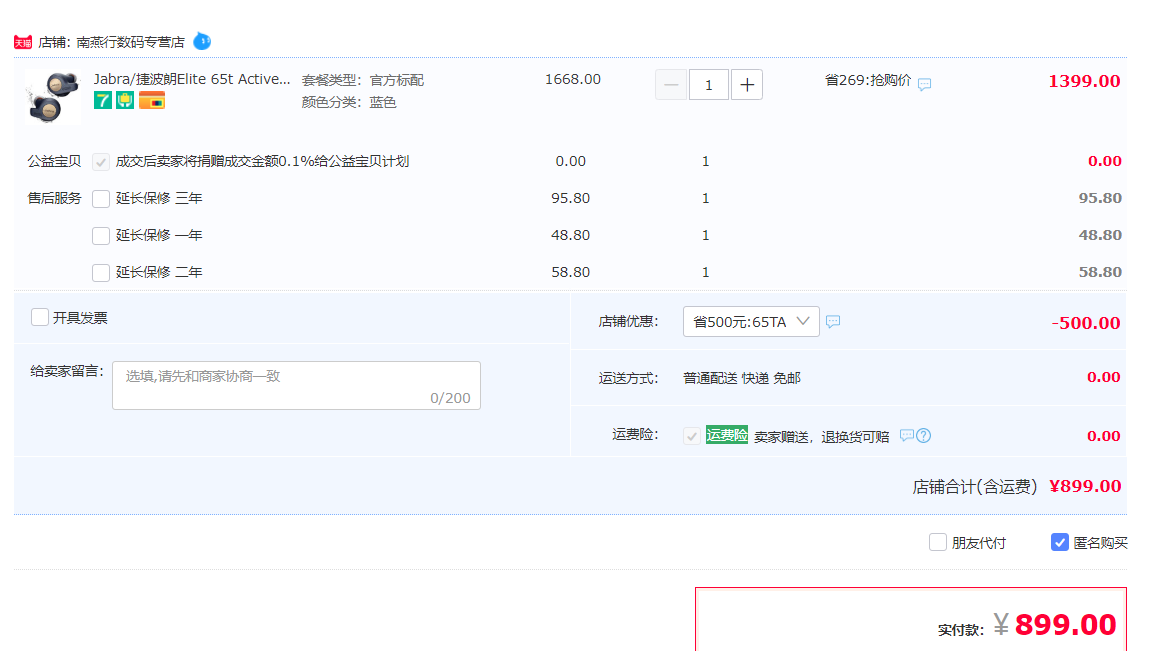The height and width of the screenshot is (651, 1164).
Task: Click the 95.80 three-year warranty unit price
Action: pos(570,198)
